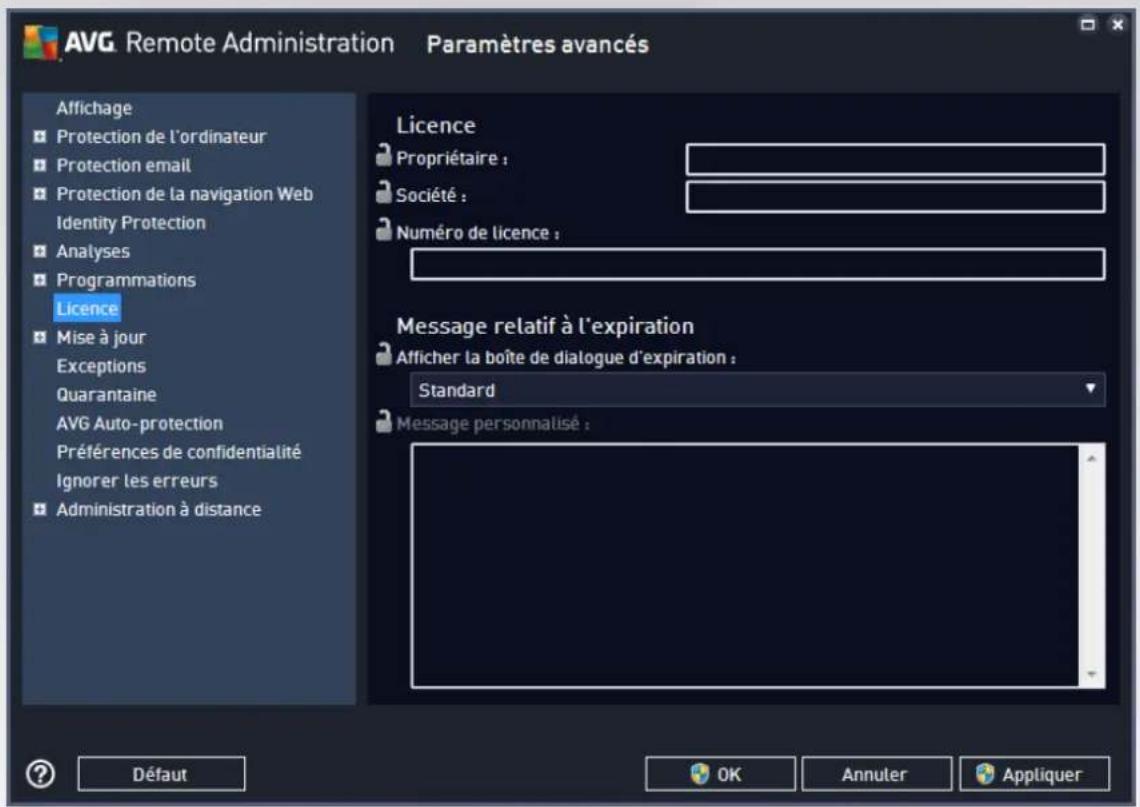Expand the Analyses tree node
The height and width of the screenshot is (807, 1140).
40,252
